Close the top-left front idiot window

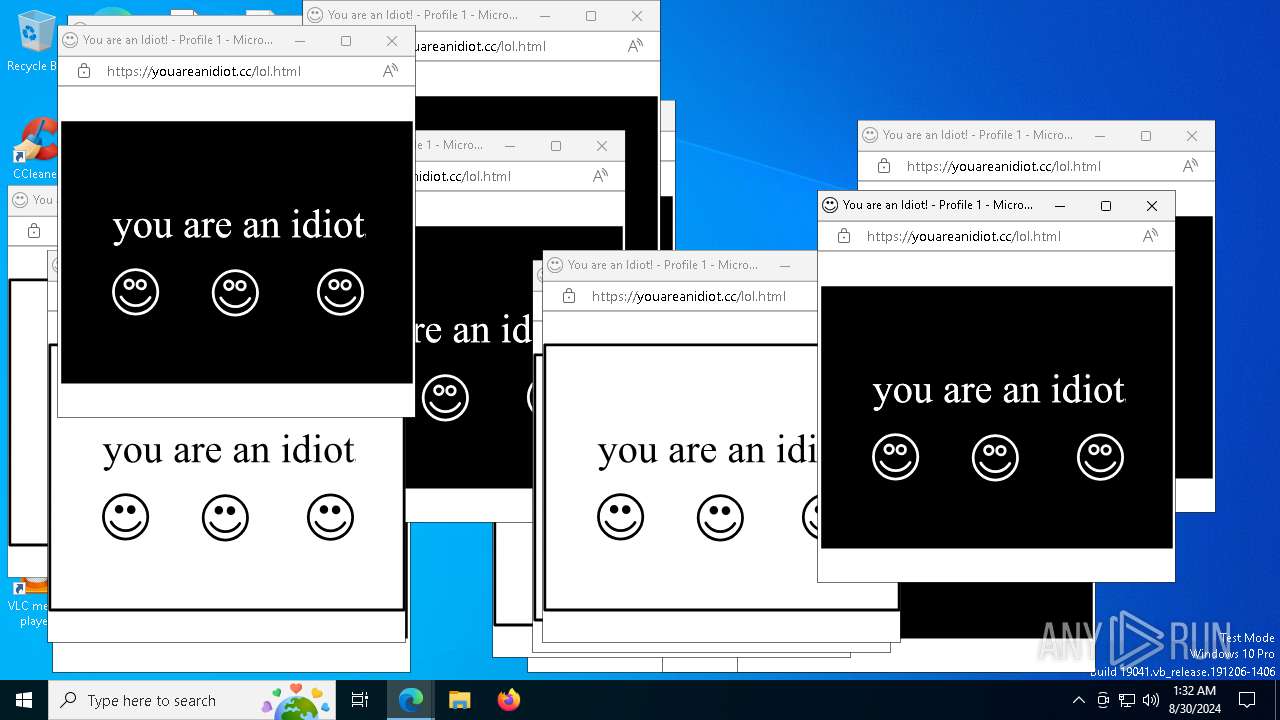pyautogui.click(x=392, y=41)
